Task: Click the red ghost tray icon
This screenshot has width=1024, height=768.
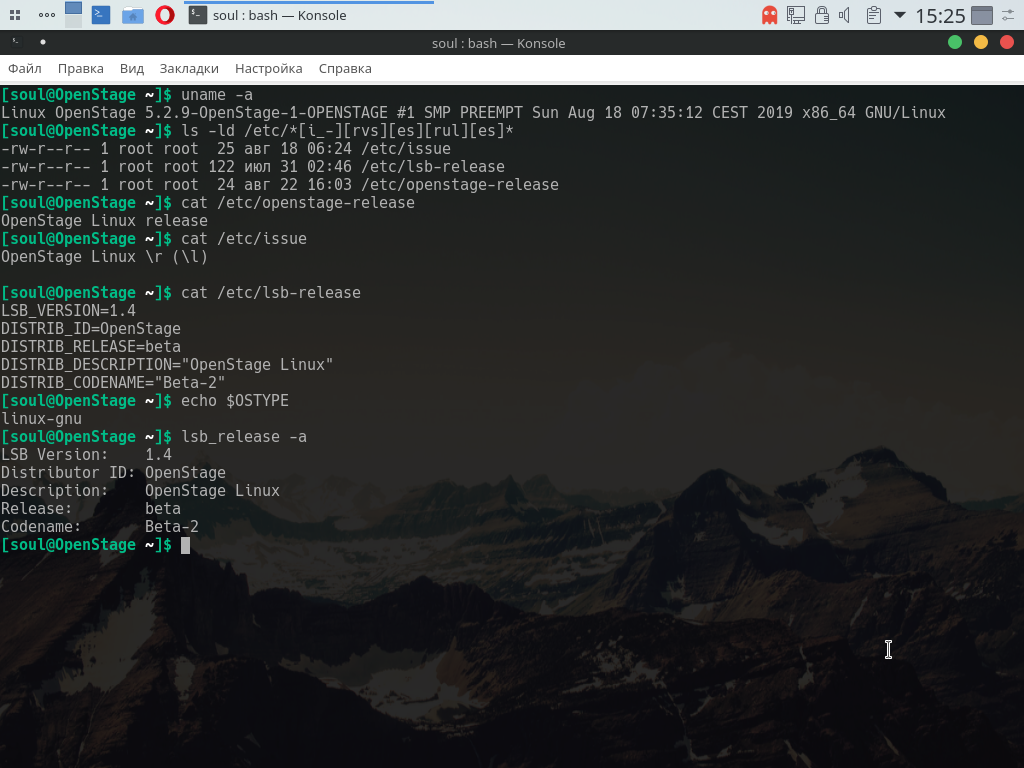Action: coord(770,15)
